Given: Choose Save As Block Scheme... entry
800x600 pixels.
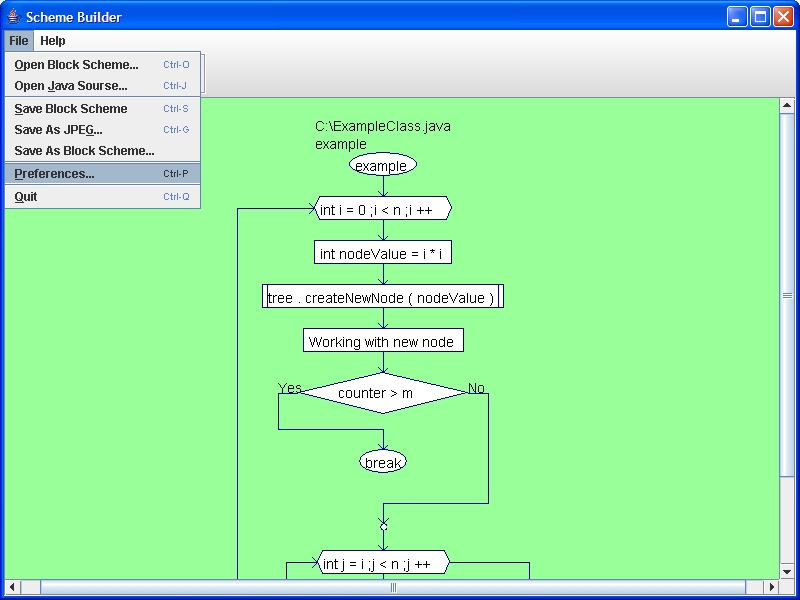Looking at the screenshot, I should (x=103, y=151).
